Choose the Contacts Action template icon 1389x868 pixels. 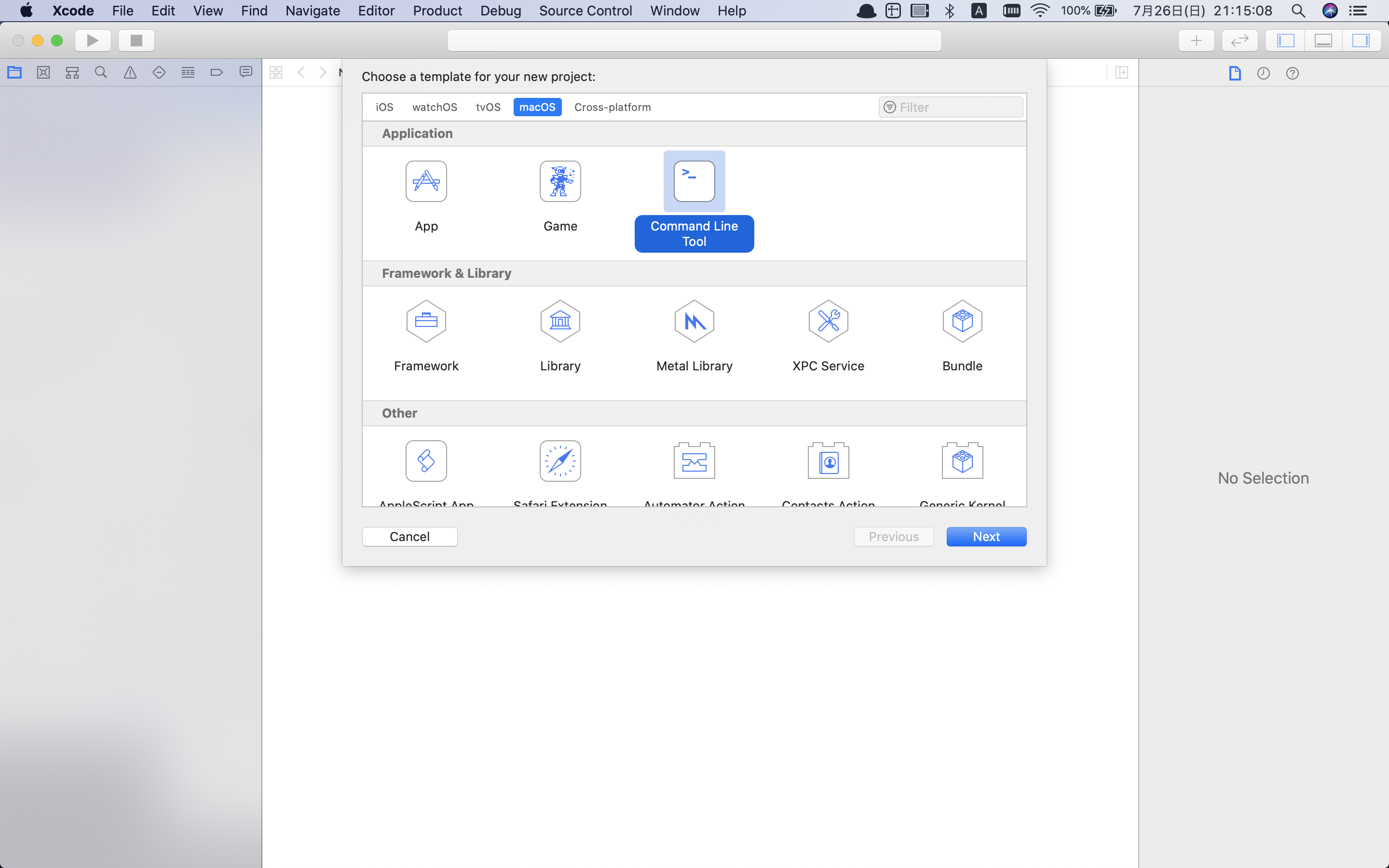click(828, 461)
